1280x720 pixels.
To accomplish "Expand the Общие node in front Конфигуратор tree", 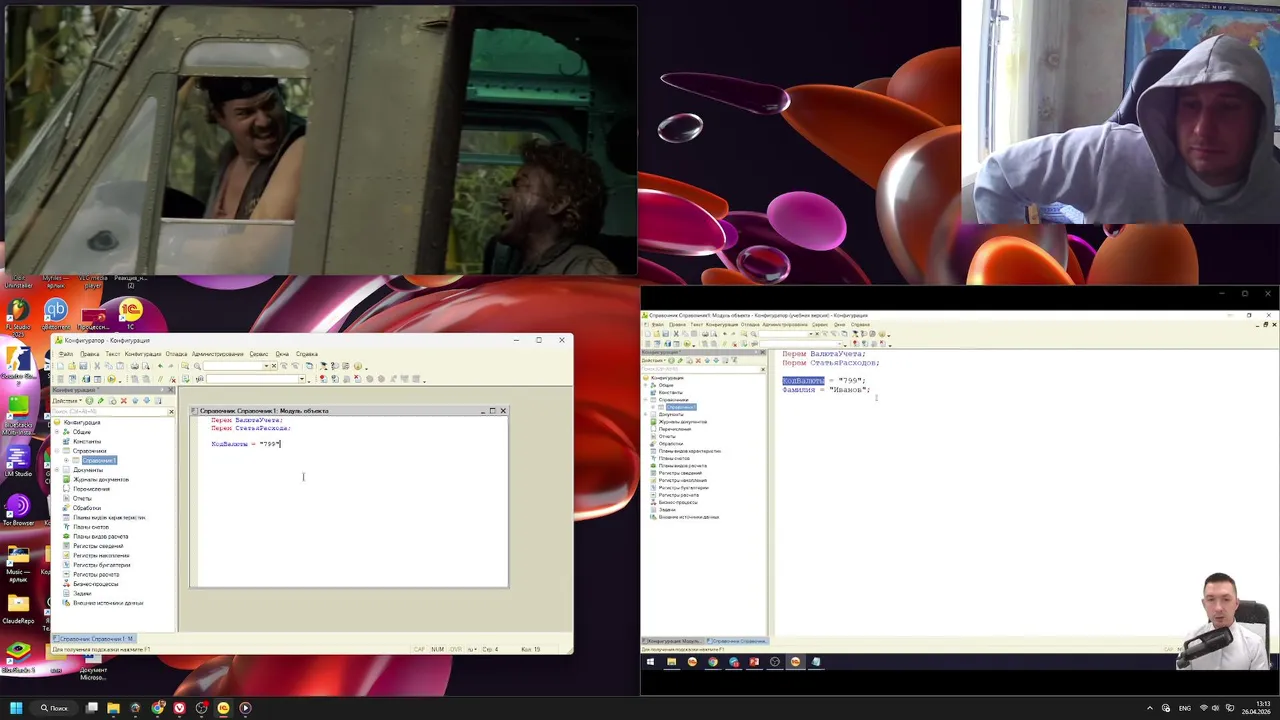I will pos(57,432).
